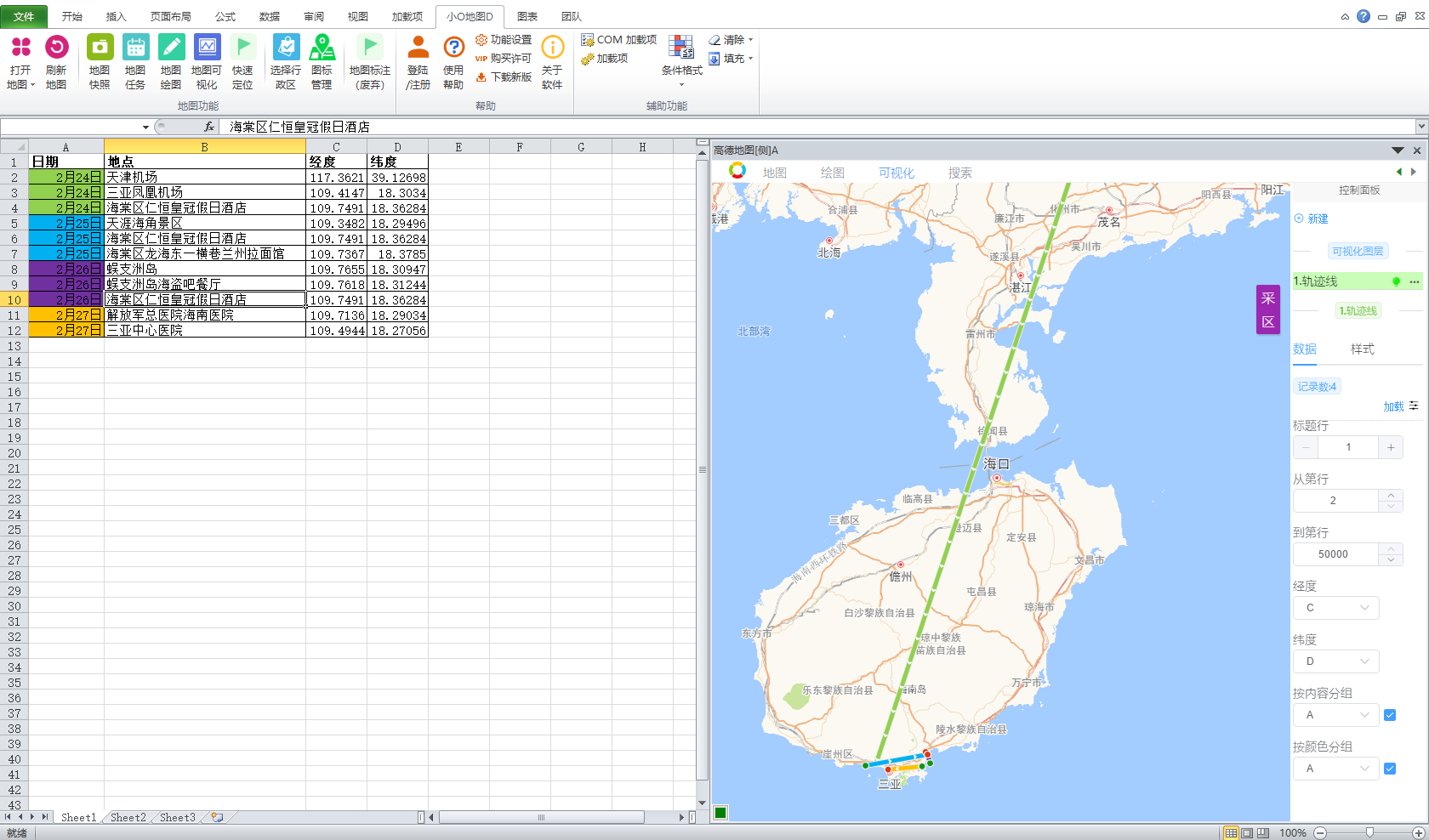Click the 新建 link in control panel

[x=1317, y=219]
